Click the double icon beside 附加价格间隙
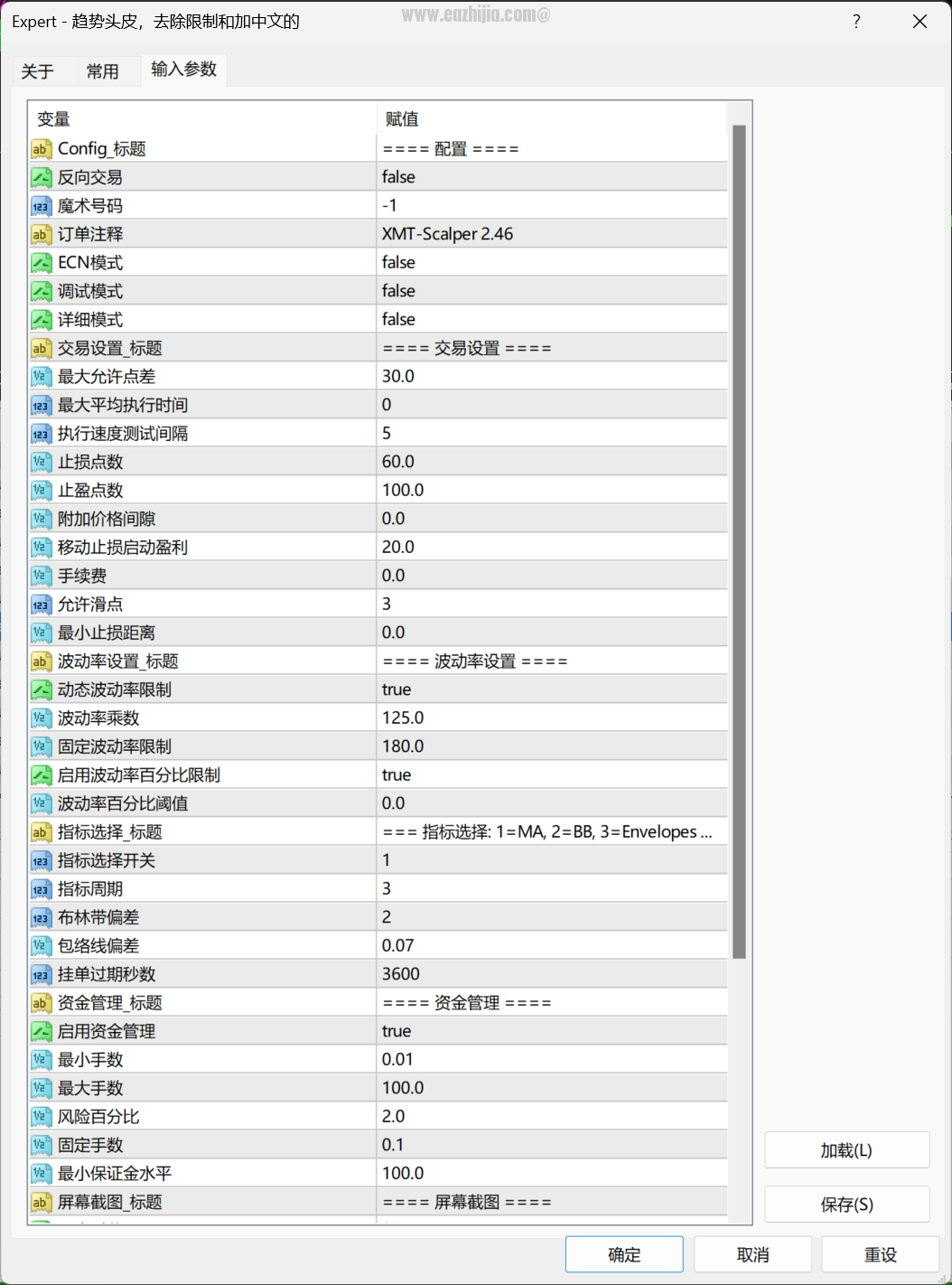Screen dimensions: 952x1285 (41, 519)
